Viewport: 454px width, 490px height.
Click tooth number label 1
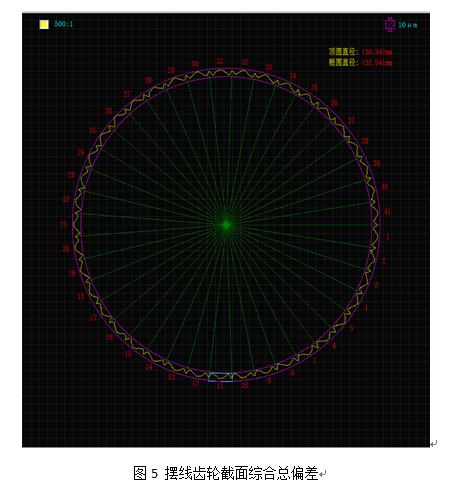click(387, 237)
